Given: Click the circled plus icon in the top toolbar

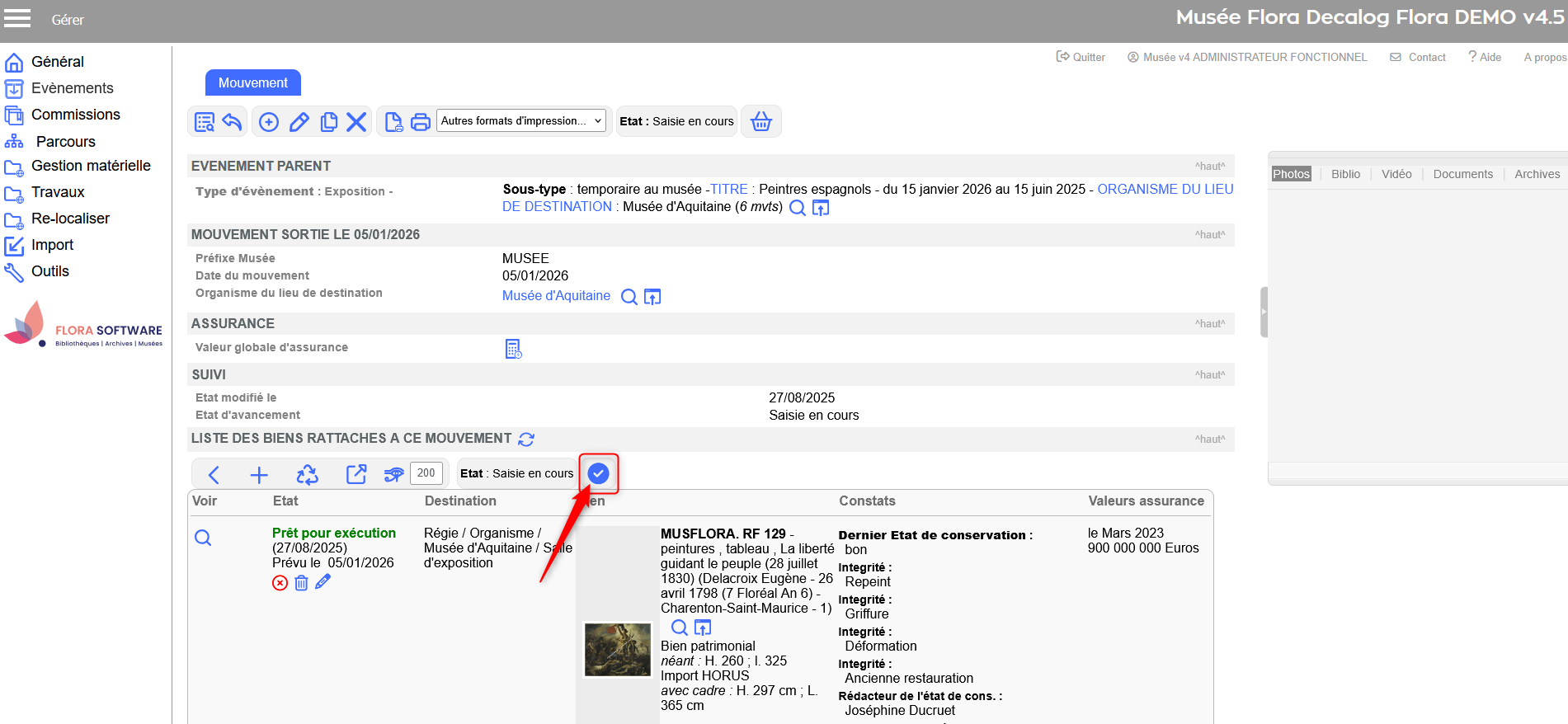Looking at the screenshot, I should (x=269, y=122).
